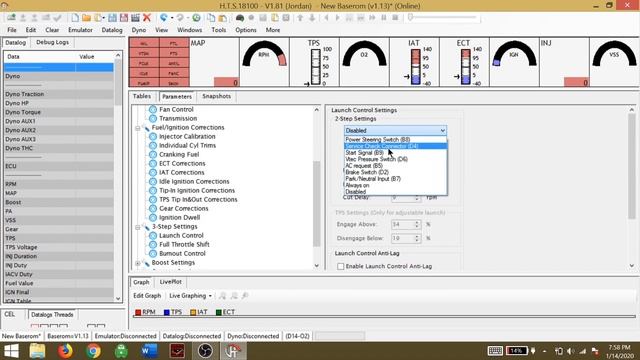Click the RPM gauge

(x=264, y=54)
